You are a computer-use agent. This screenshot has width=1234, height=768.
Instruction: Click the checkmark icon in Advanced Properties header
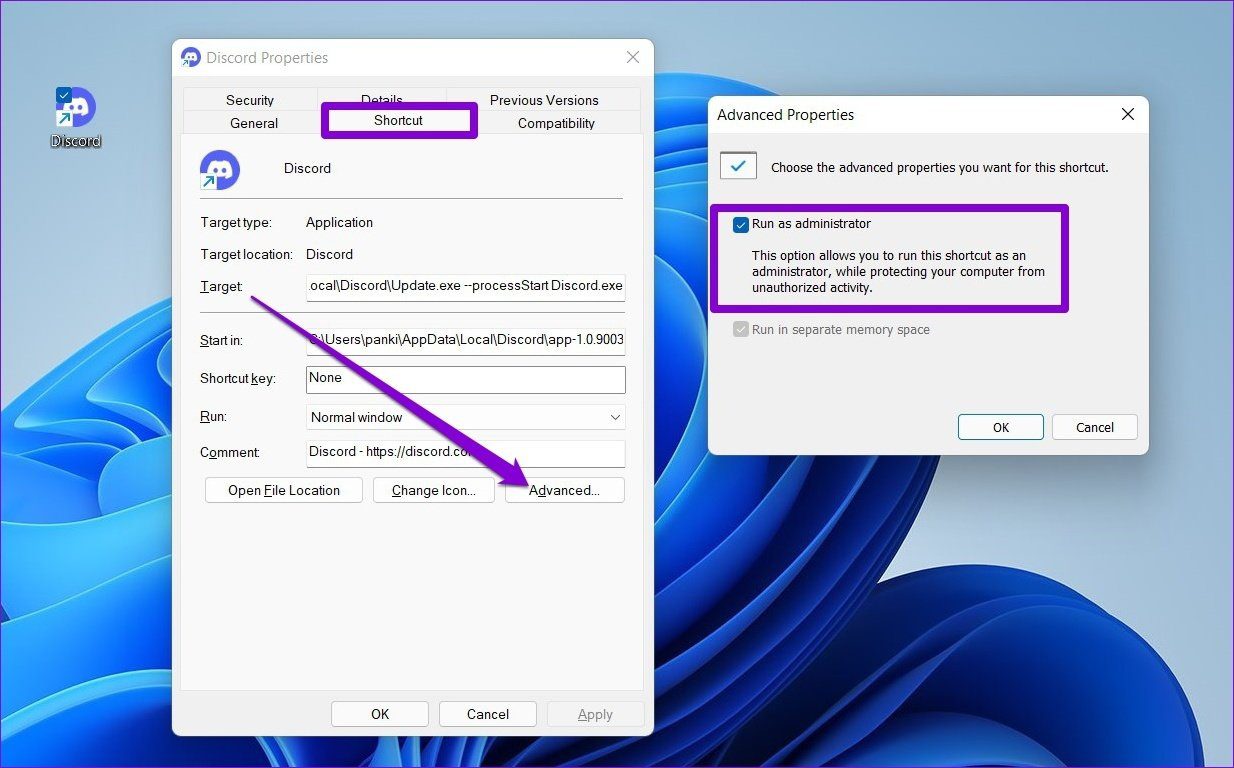click(738, 166)
